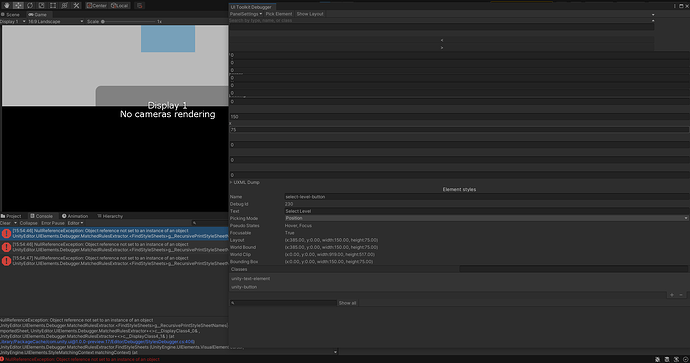Select the Rotate tool icon
The width and height of the screenshot is (690, 363).
pyautogui.click(x=30, y=5)
